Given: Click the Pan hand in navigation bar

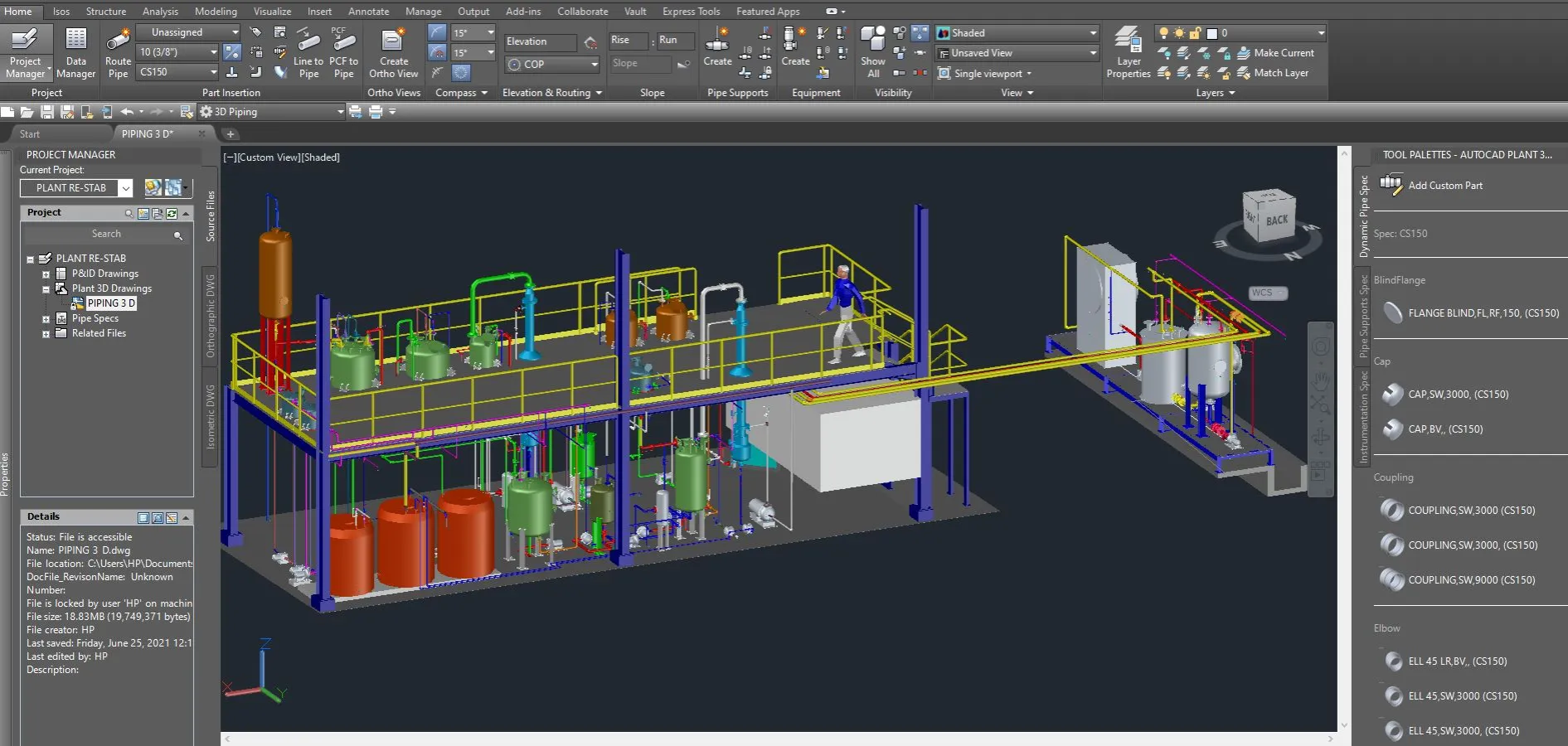Looking at the screenshot, I should coord(1320,380).
